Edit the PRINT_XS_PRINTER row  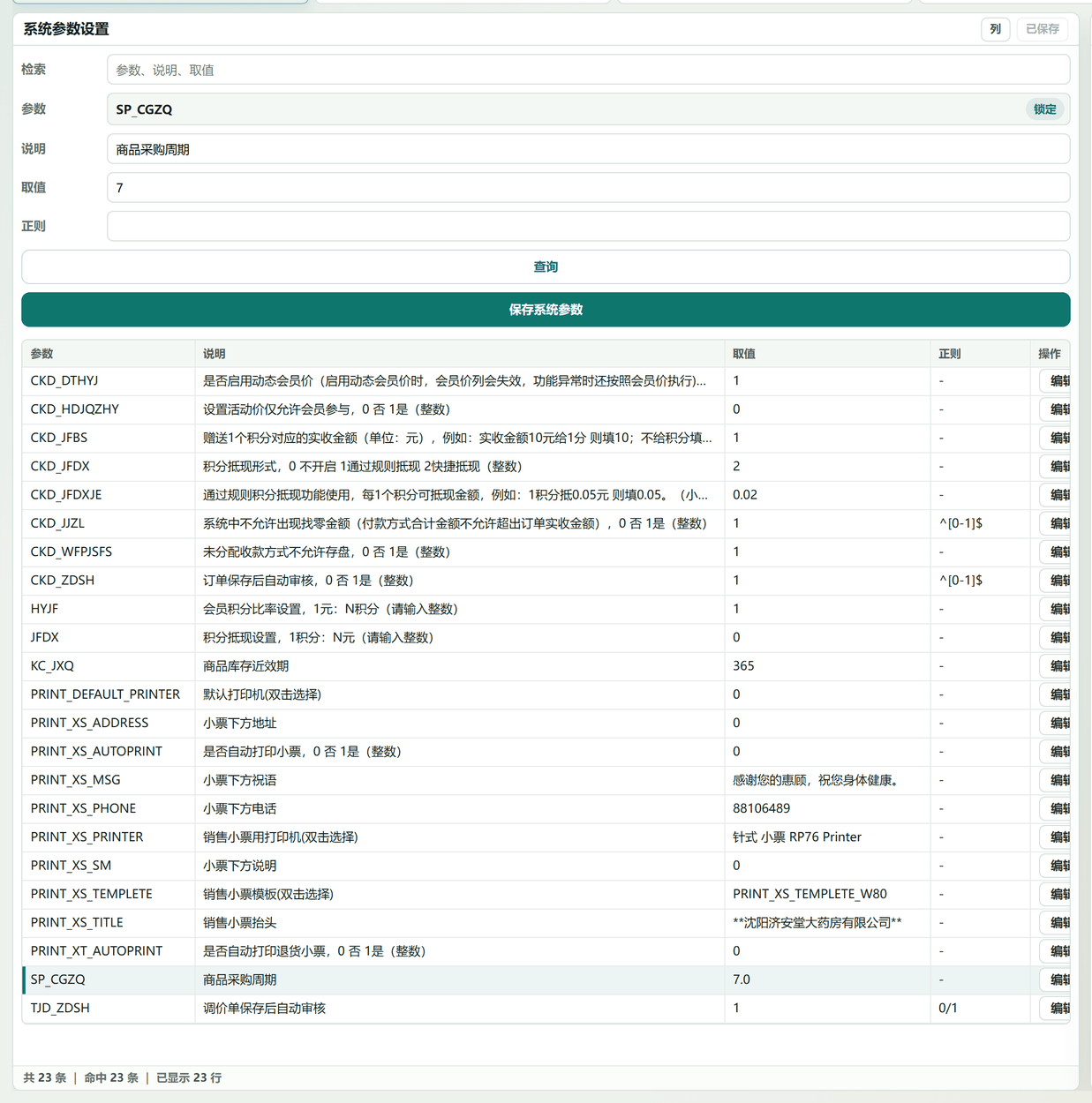(1055, 837)
